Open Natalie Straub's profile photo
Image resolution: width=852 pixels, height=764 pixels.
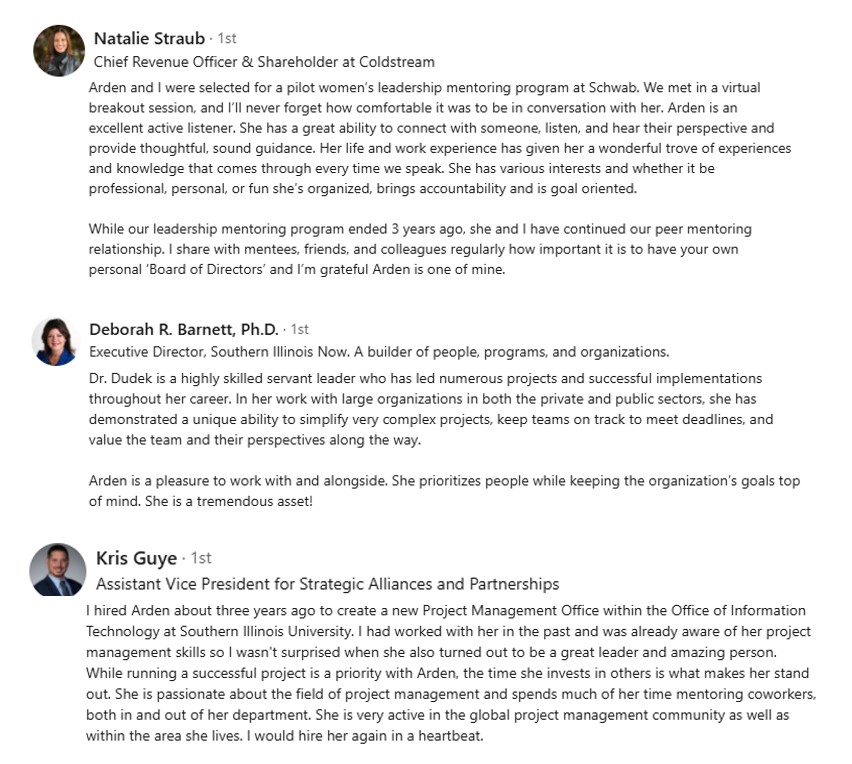point(59,50)
